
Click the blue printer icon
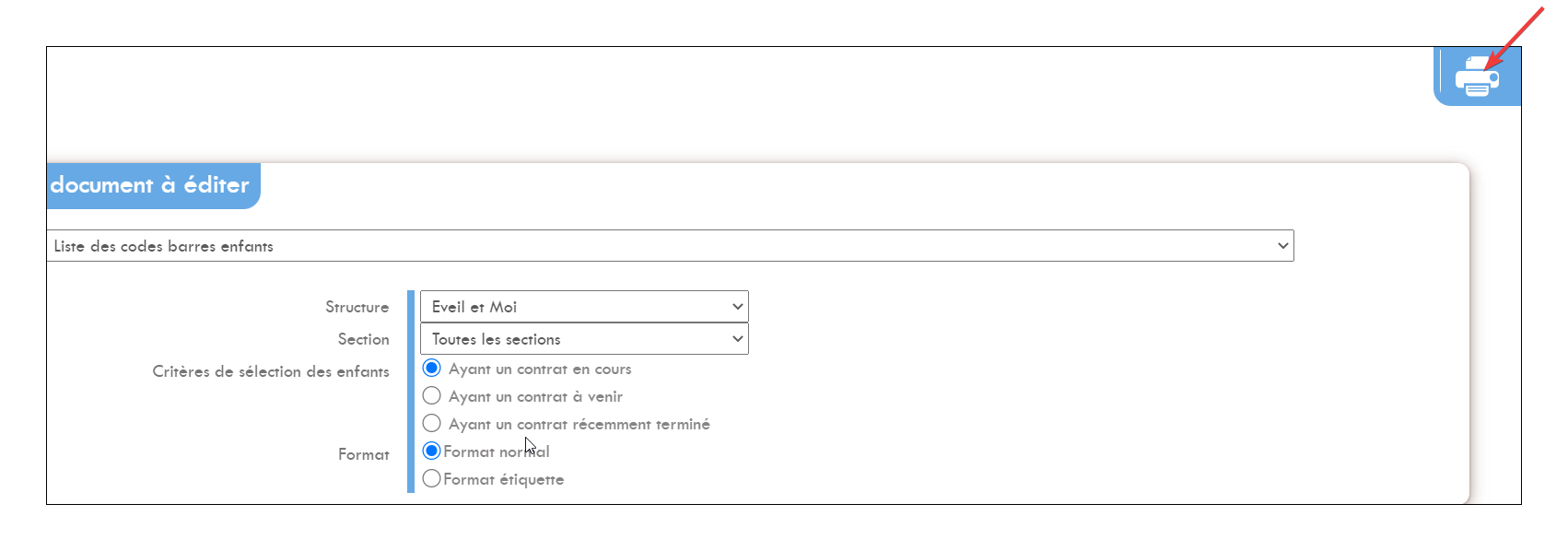click(1477, 76)
